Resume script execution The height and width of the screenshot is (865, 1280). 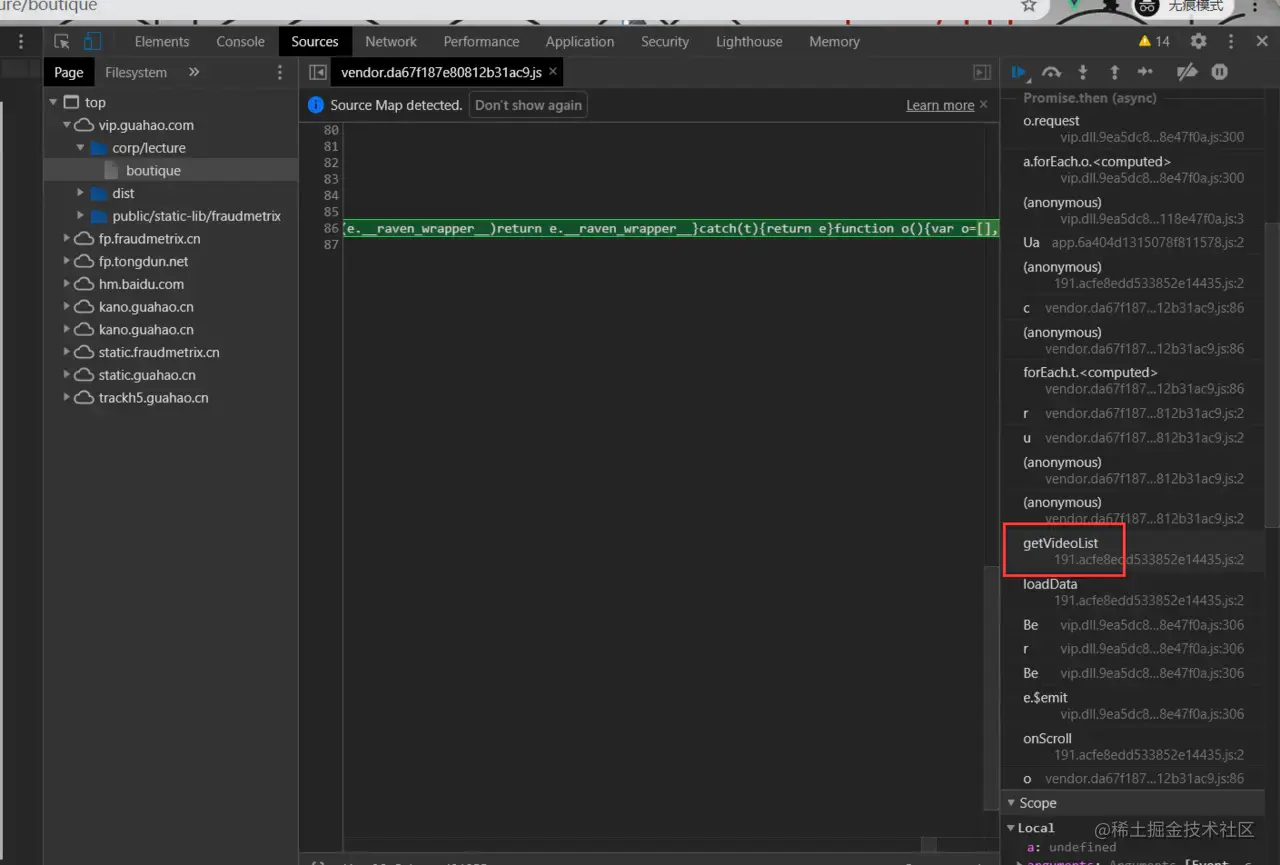1019,72
